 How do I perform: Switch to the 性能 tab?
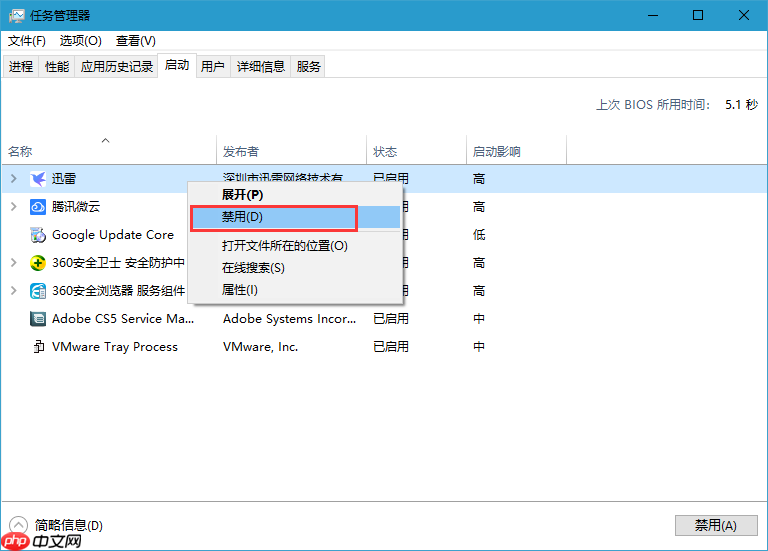pos(57,66)
